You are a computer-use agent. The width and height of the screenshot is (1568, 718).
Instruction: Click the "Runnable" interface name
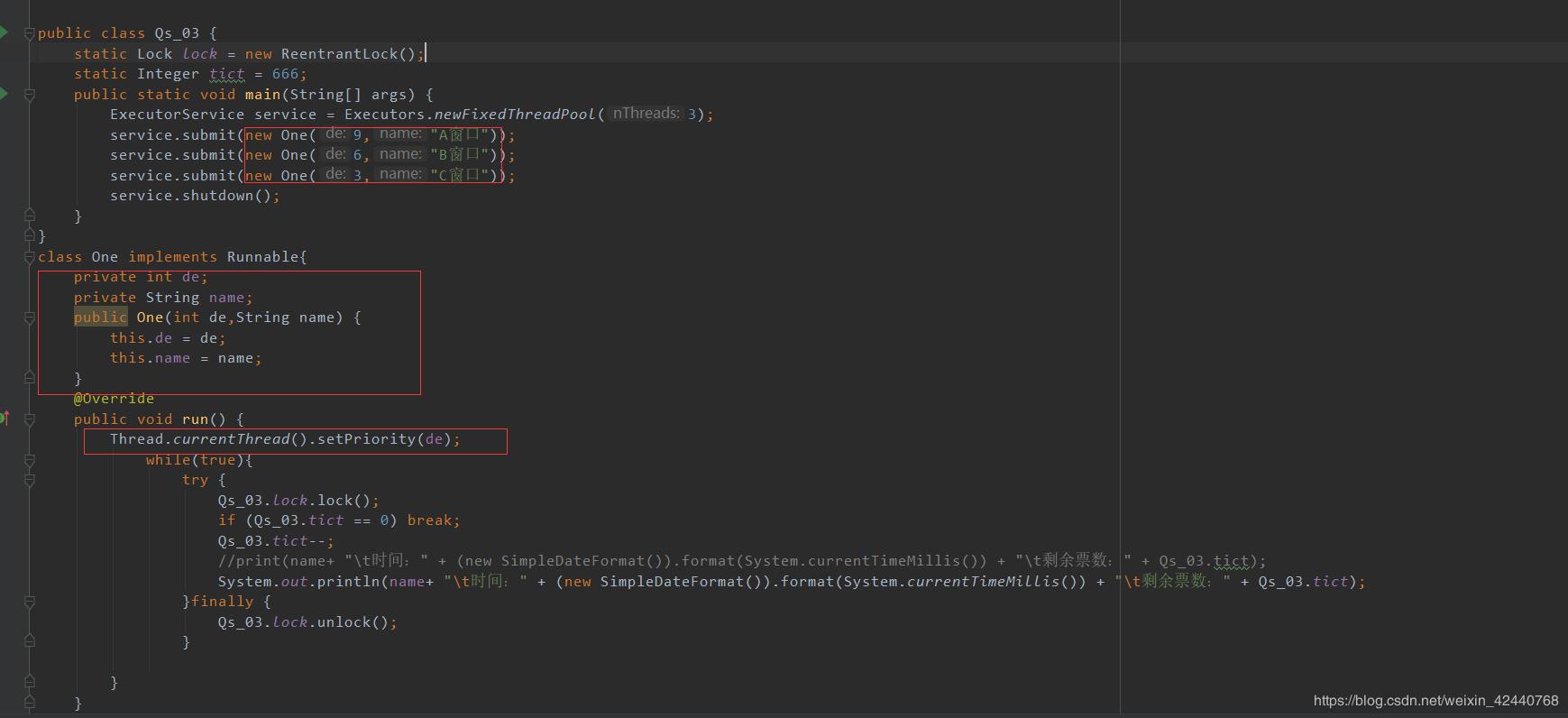click(262, 257)
